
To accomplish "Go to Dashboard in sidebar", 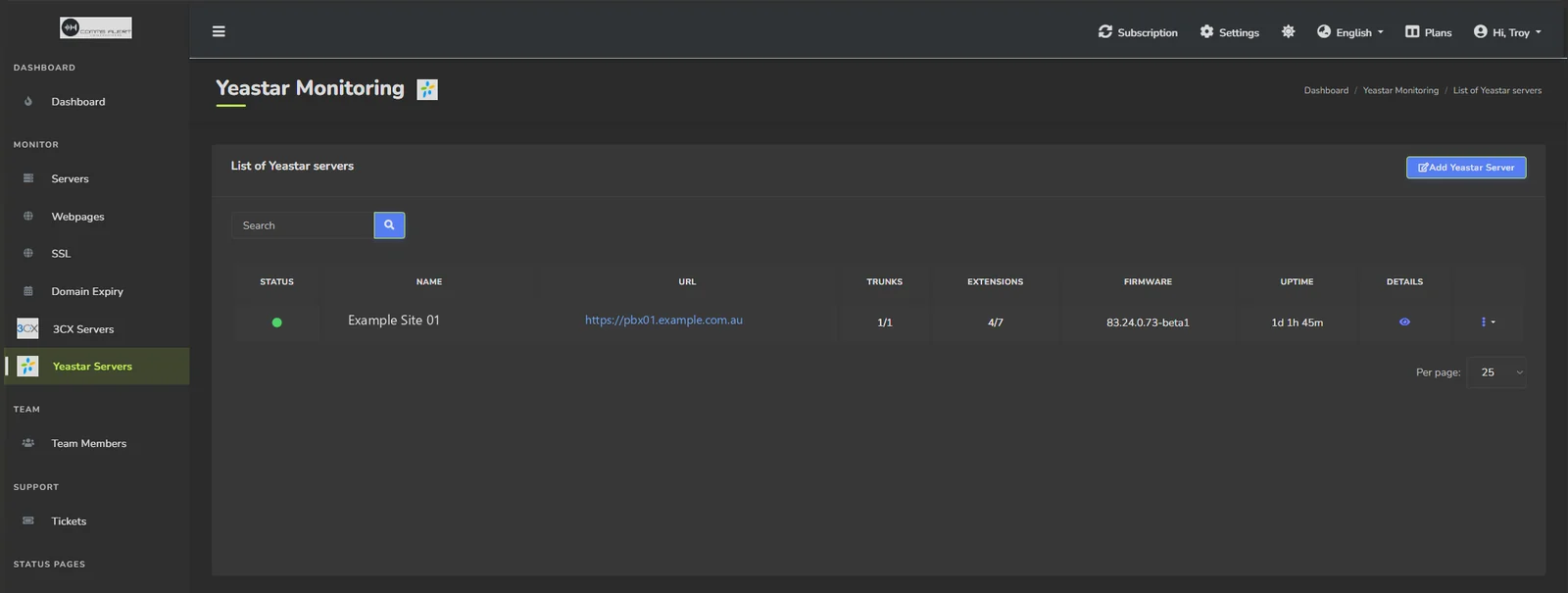I will click(x=78, y=102).
